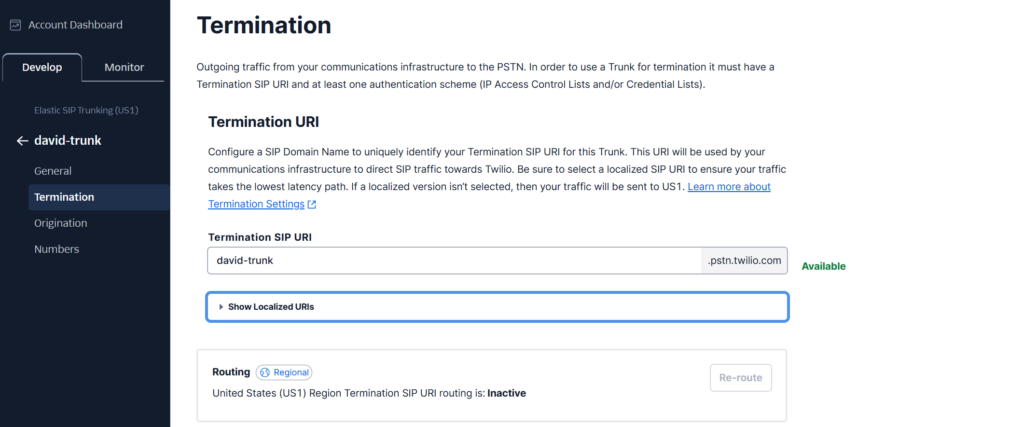Focus the Termination SIP URI input field
Image resolution: width=1024 pixels, height=427 pixels.
click(x=455, y=260)
